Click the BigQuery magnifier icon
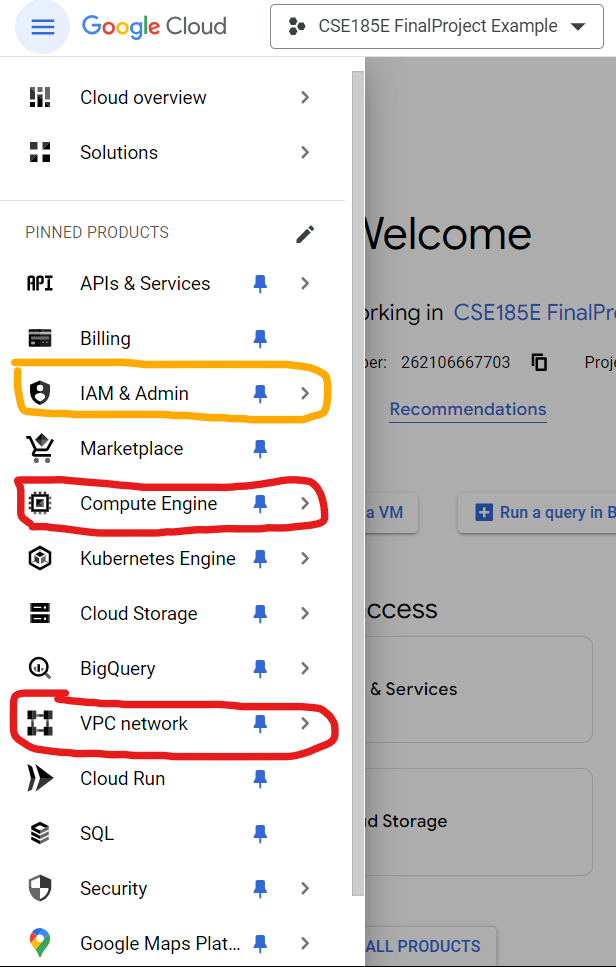The width and height of the screenshot is (616, 967). click(40, 669)
